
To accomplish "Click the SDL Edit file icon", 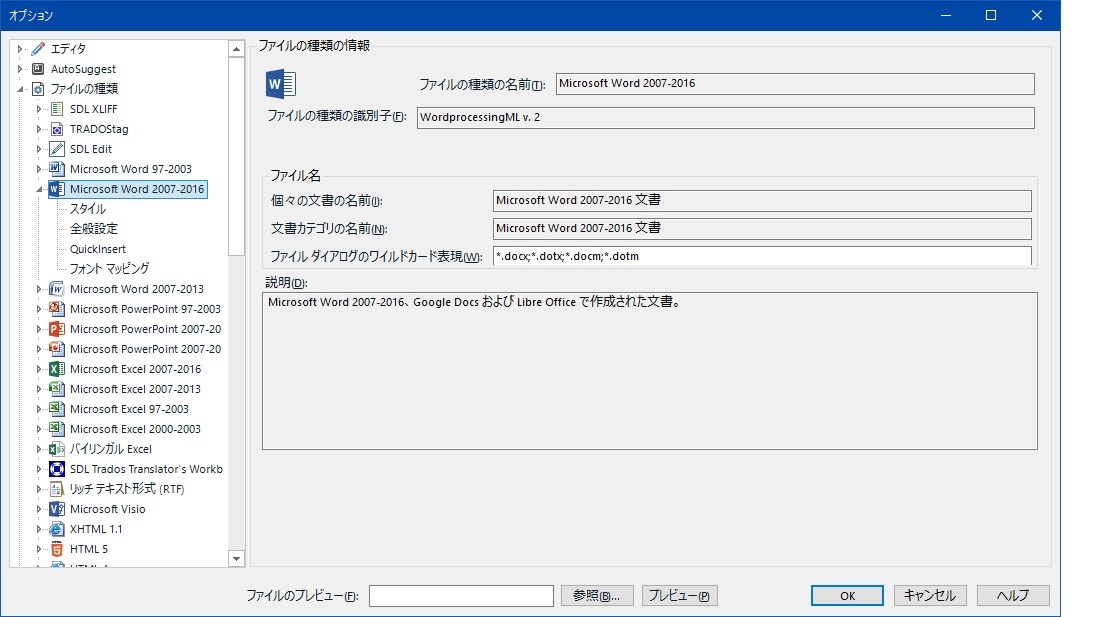I will (57, 148).
